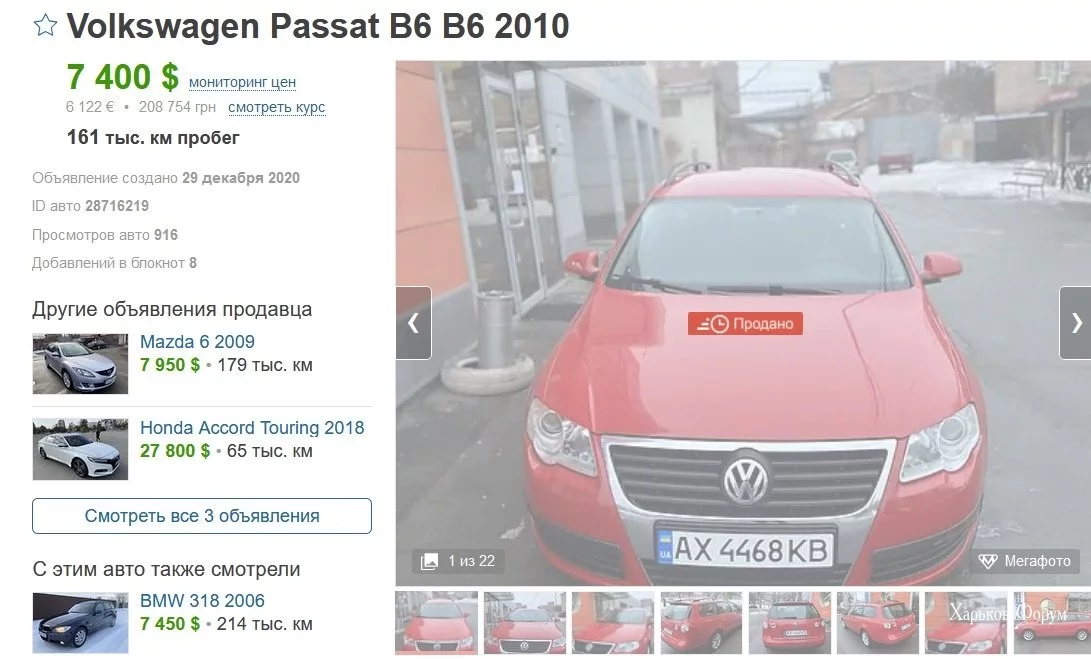
Task: Open Honda Accord Touring 2018 listing
Action: coord(252,427)
